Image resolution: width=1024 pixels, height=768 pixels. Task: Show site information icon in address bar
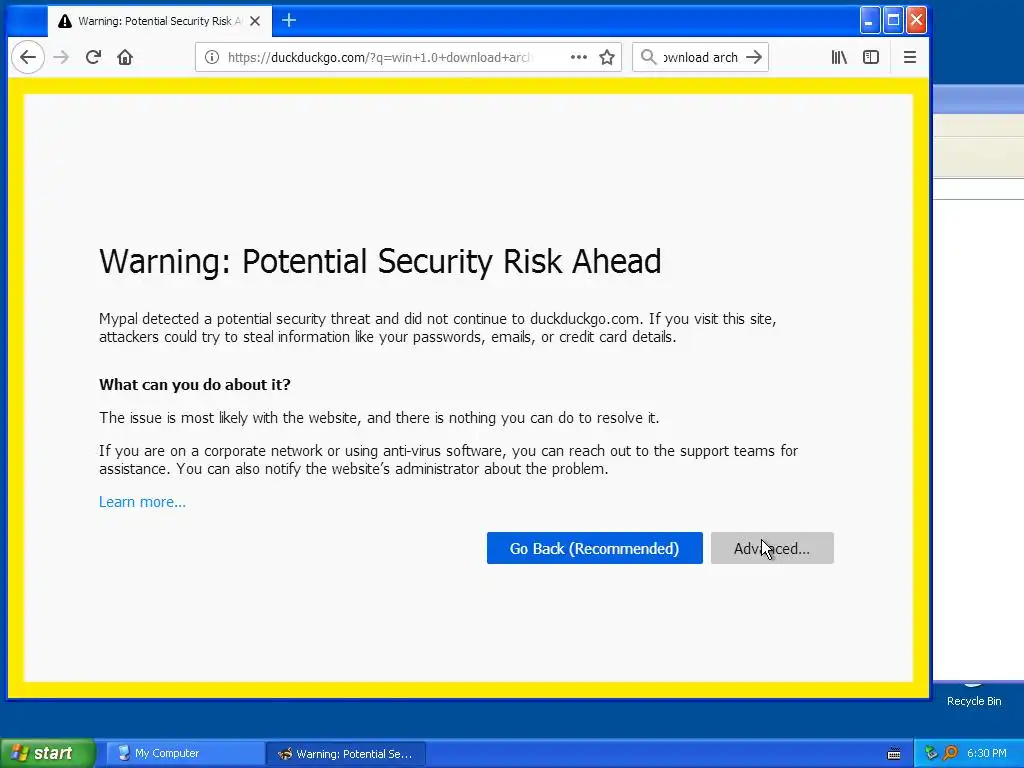[212, 57]
